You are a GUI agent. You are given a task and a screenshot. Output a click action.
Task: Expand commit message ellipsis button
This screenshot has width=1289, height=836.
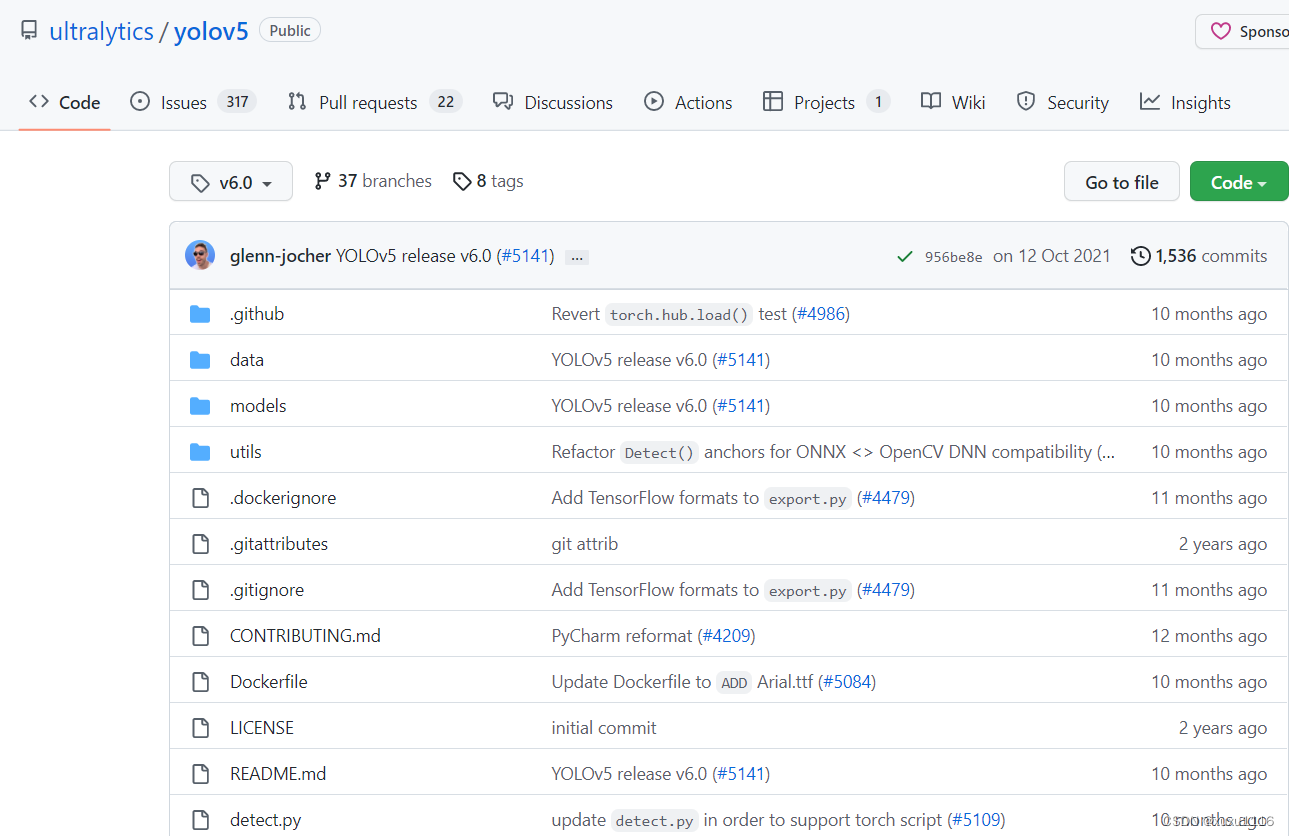[x=576, y=257]
